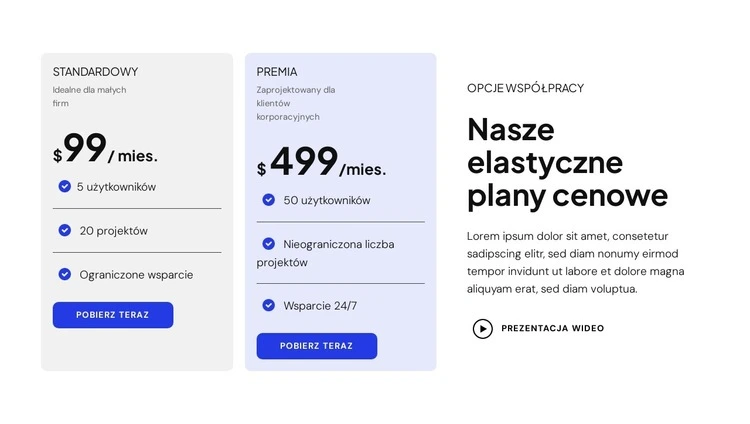Click the Idealne dla małych firm subtitle
Viewport: 750px width, 424px height.
coord(89,96)
